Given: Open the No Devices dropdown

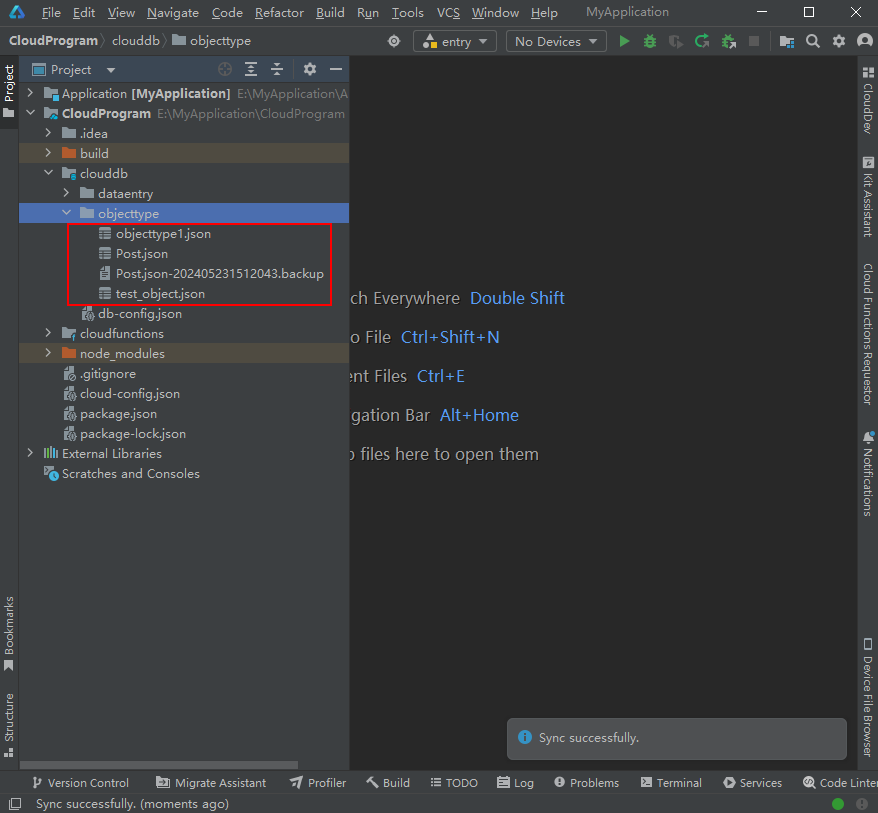Looking at the screenshot, I should pyautogui.click(x=555, y=41).
